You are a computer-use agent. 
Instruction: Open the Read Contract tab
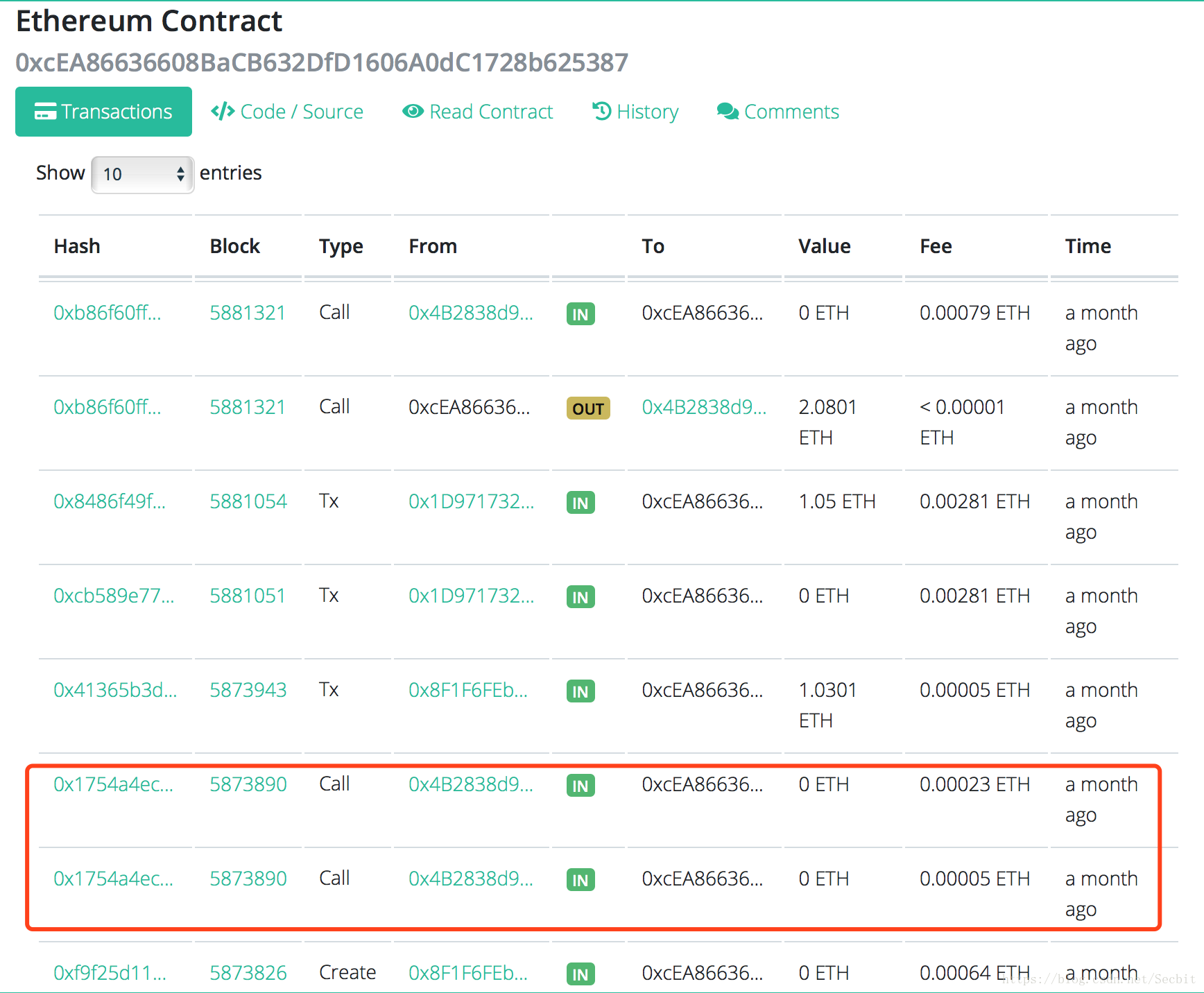478,112
